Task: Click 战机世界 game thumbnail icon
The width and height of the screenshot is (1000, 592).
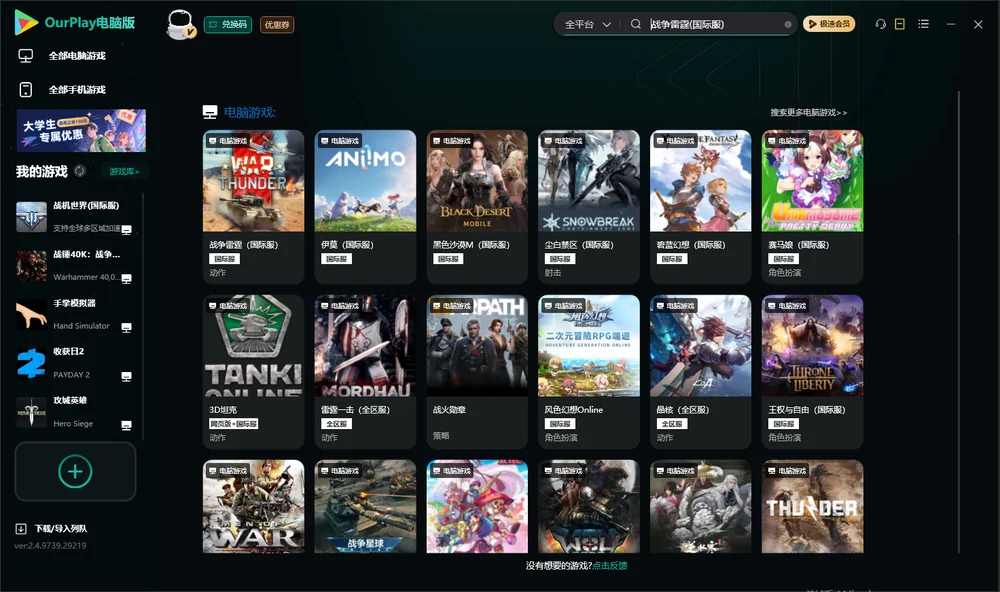Action: [31, 217]
